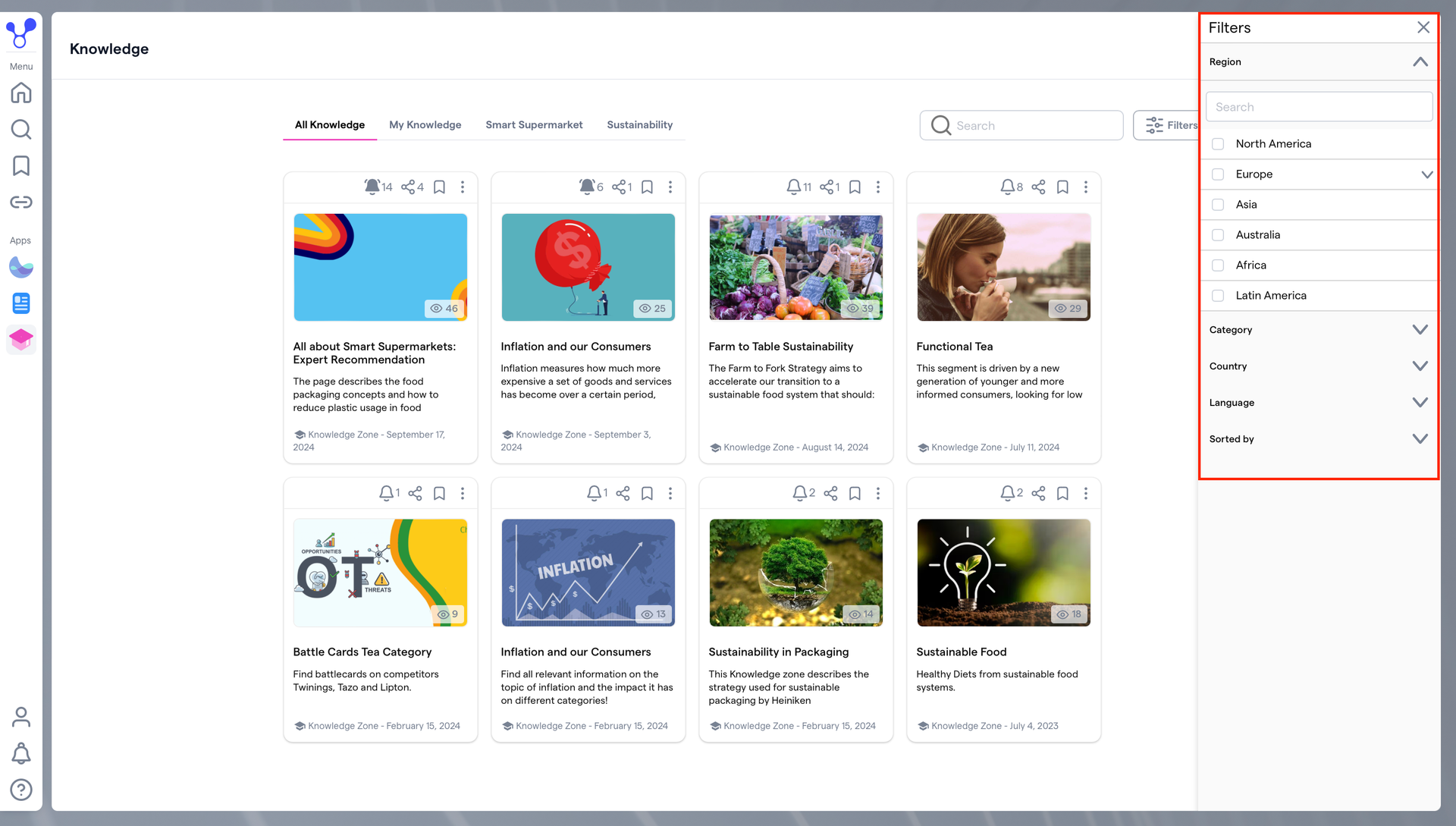Image resolution: width=1456 pixels, height=826 pixels.
Task: Click bell icon on Sustainable Food card
Action: tap(1007, 493)
